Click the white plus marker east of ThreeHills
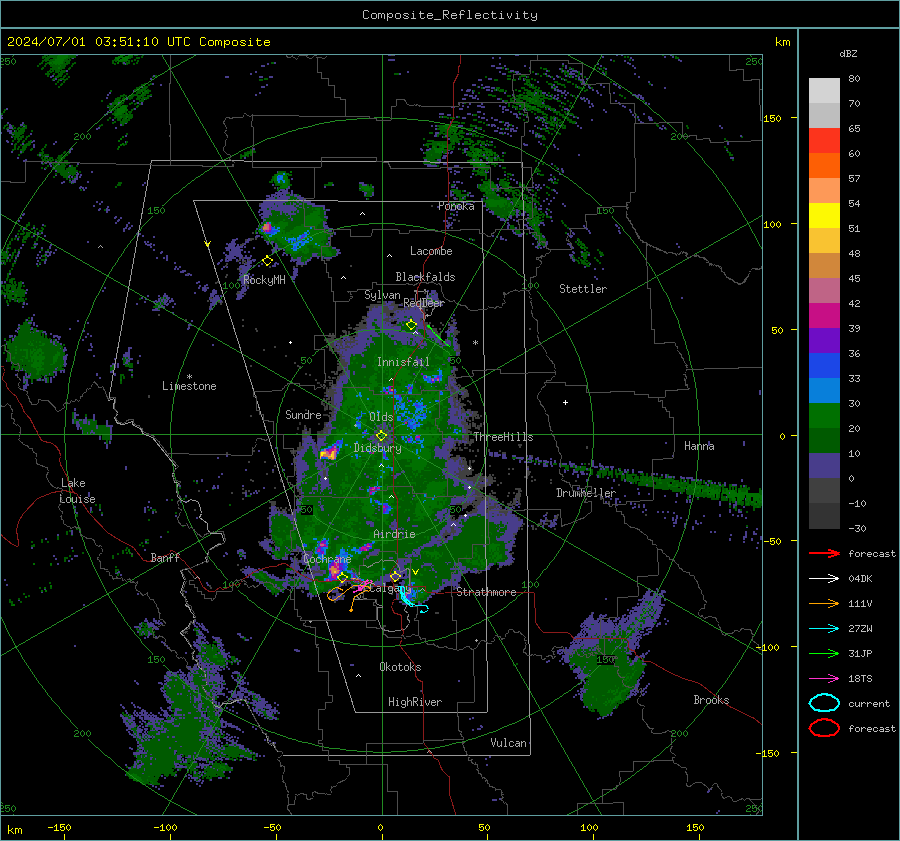The image size is (900, 841). (565, 402)
